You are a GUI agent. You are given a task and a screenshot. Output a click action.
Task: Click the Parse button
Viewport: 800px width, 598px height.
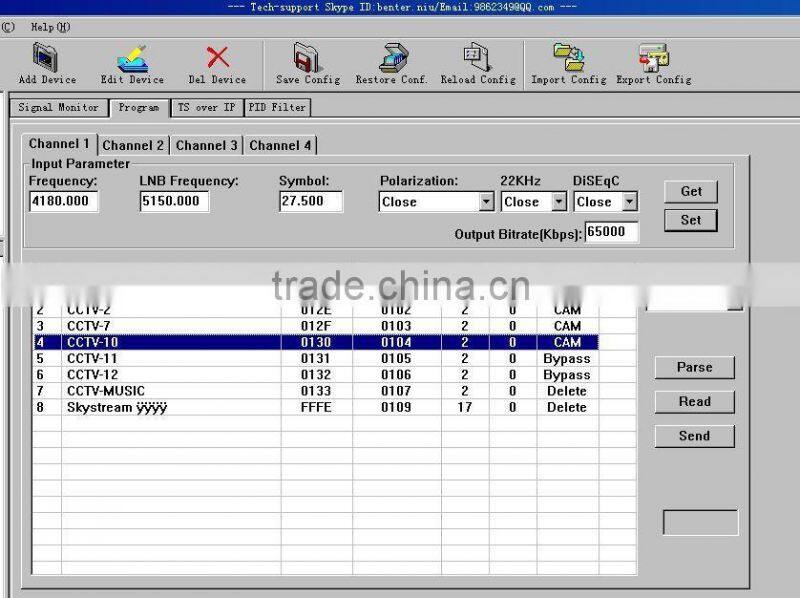tap(693, 368)
